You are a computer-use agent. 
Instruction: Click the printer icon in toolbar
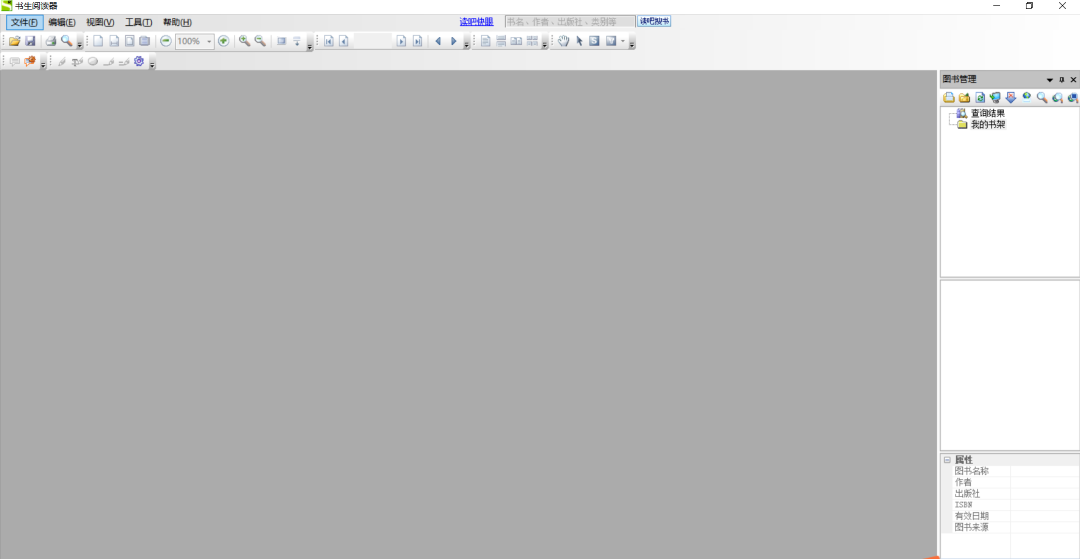(51, 41)
